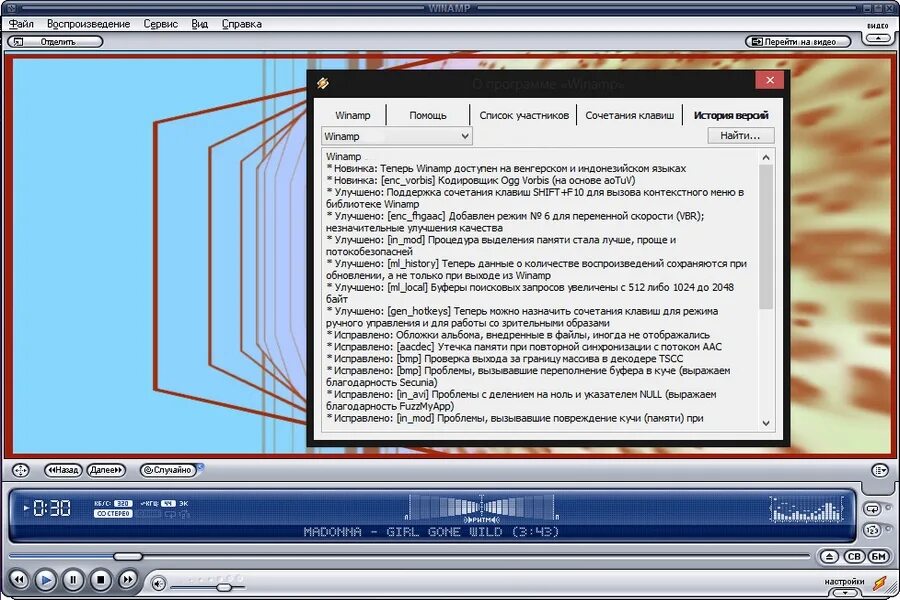Collapse the видео panel arrow
Screen dimensions: 900x600
tap(878, 38)
